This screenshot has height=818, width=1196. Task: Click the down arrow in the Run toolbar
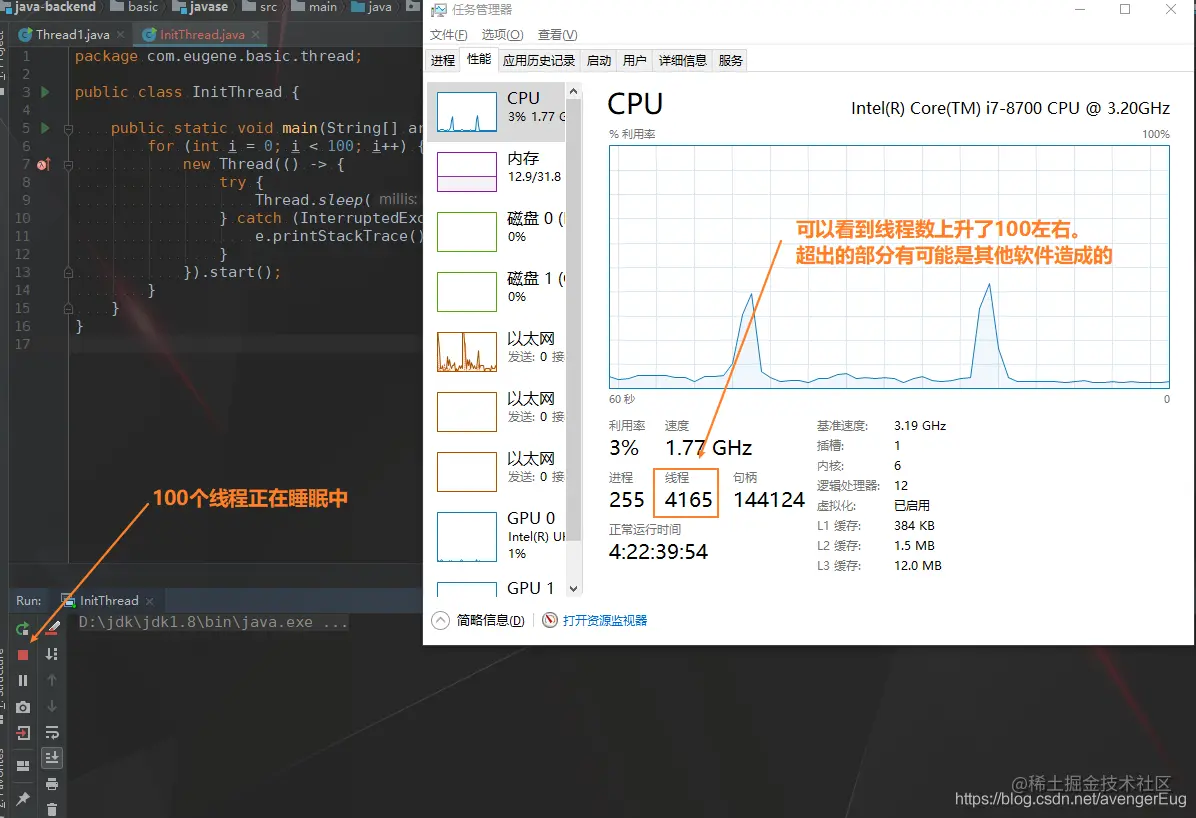click(x=52, y=707)
